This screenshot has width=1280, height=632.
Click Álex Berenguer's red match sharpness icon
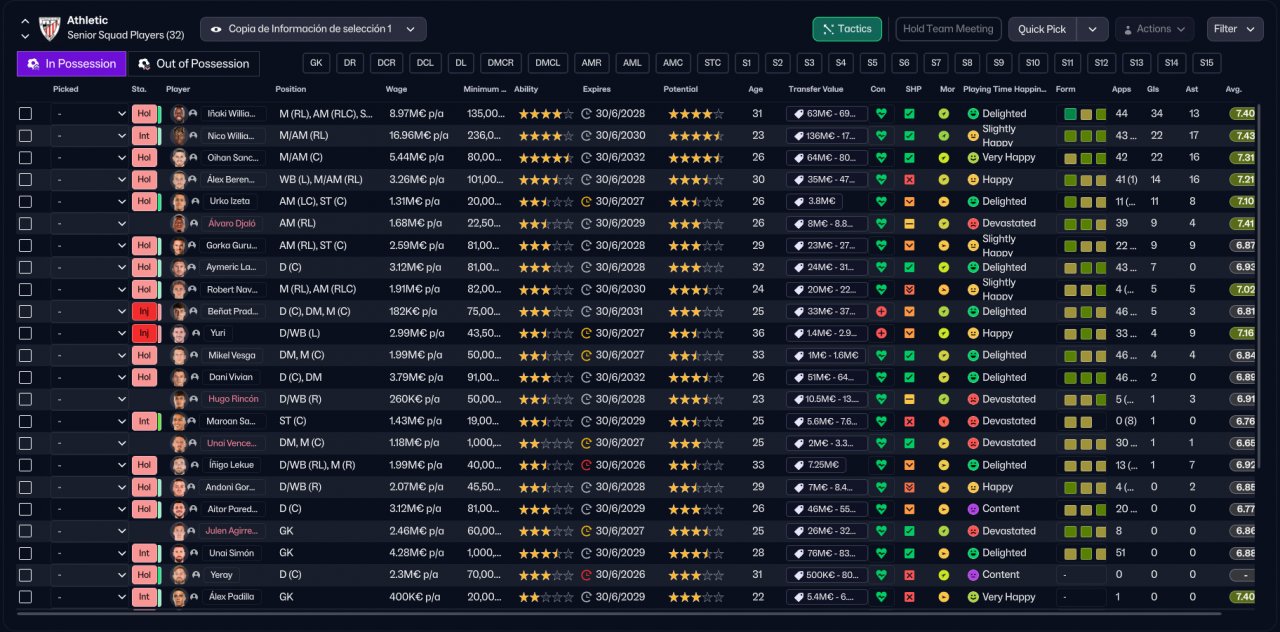[x=909, y=180]
